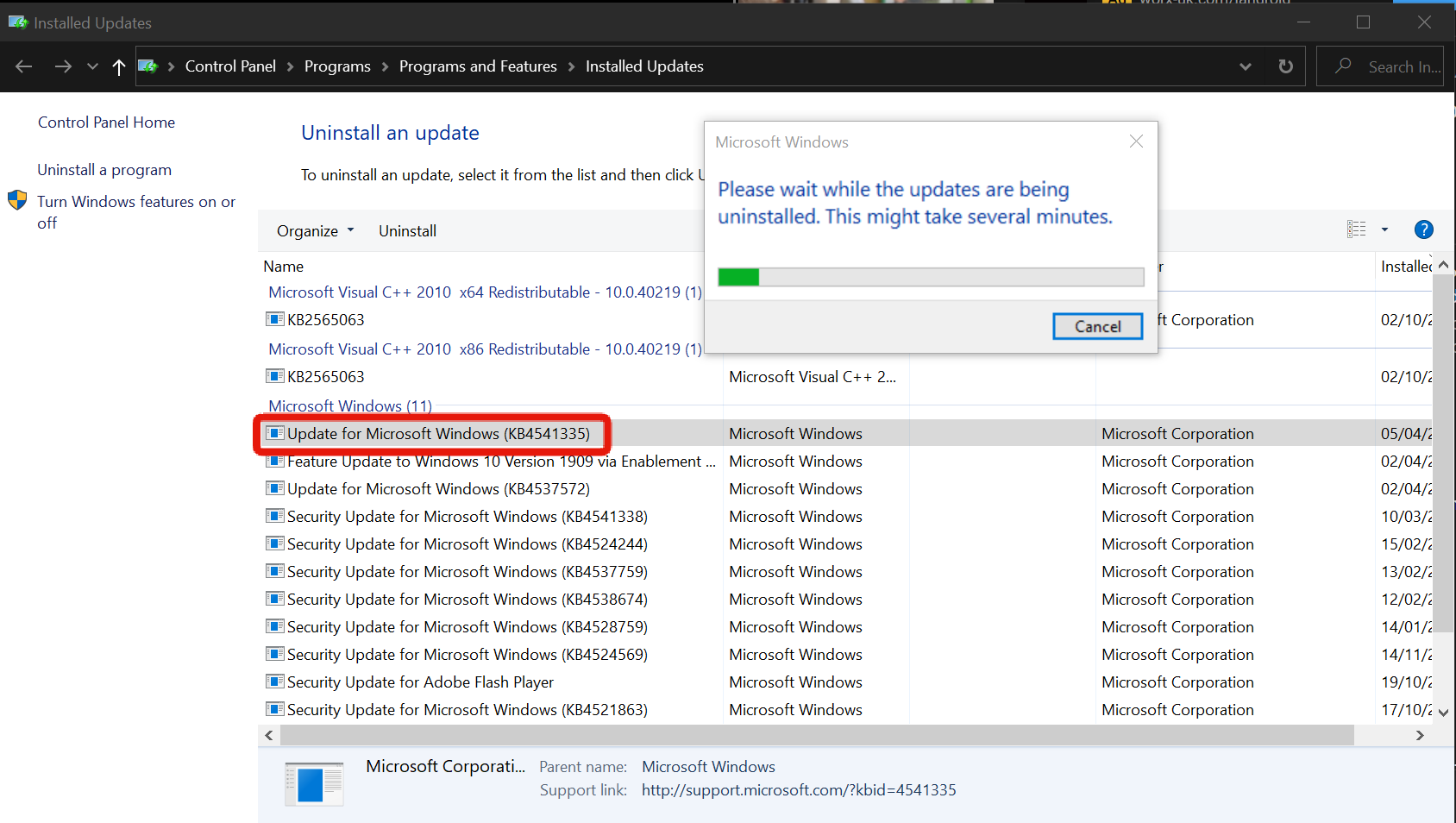Click the shield icon beside Windows features
This screenshot has width=1456, height=823.
pyautogui.click(x=17, y=200)
